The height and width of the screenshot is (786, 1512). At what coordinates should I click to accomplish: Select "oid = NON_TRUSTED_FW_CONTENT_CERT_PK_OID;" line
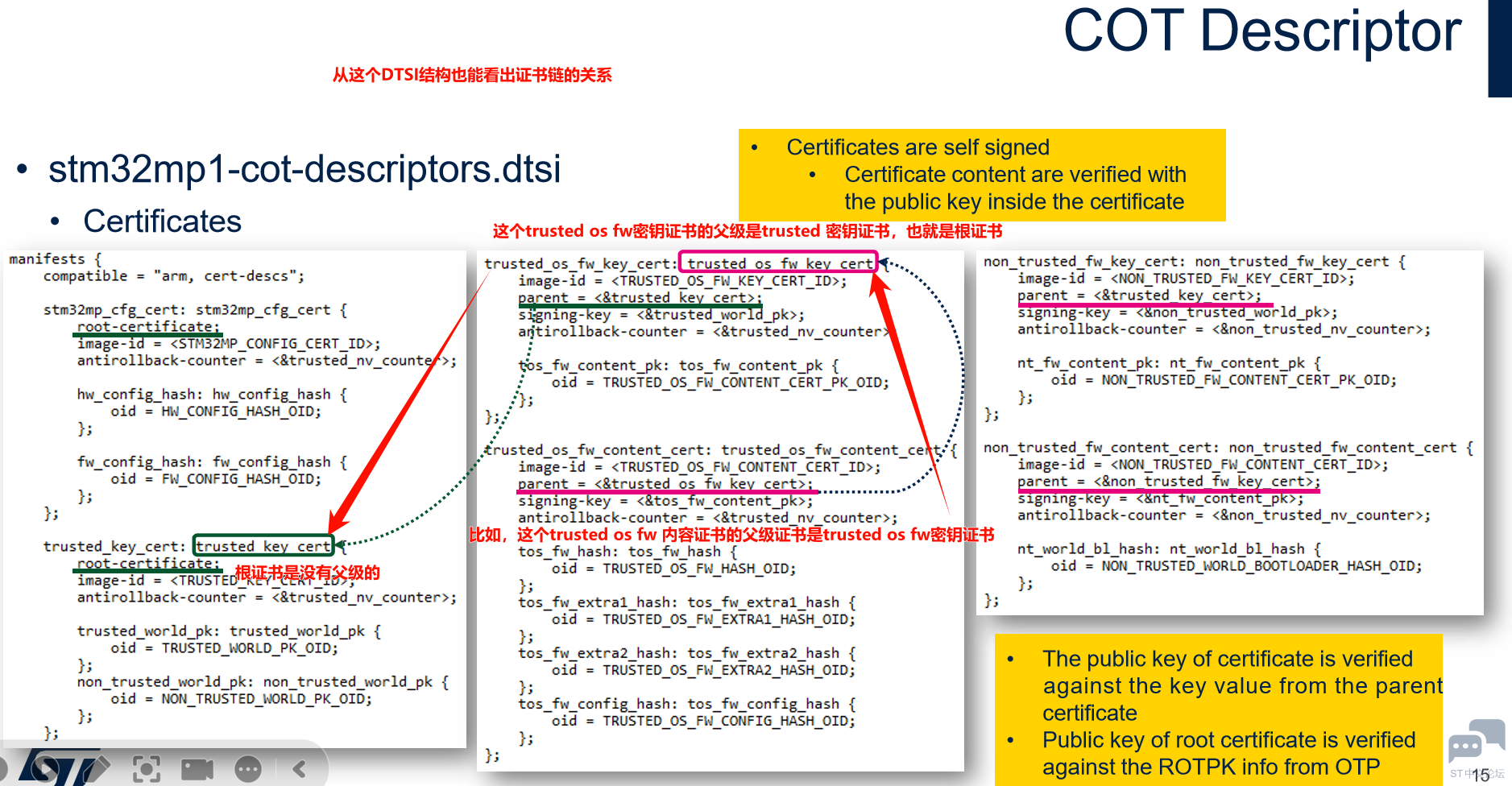tap(1224, 380)
